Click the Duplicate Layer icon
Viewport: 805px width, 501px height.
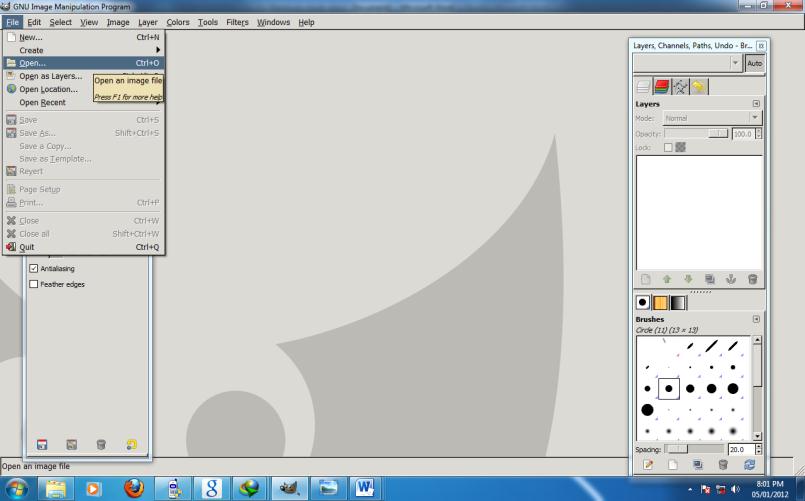point(710,279)
